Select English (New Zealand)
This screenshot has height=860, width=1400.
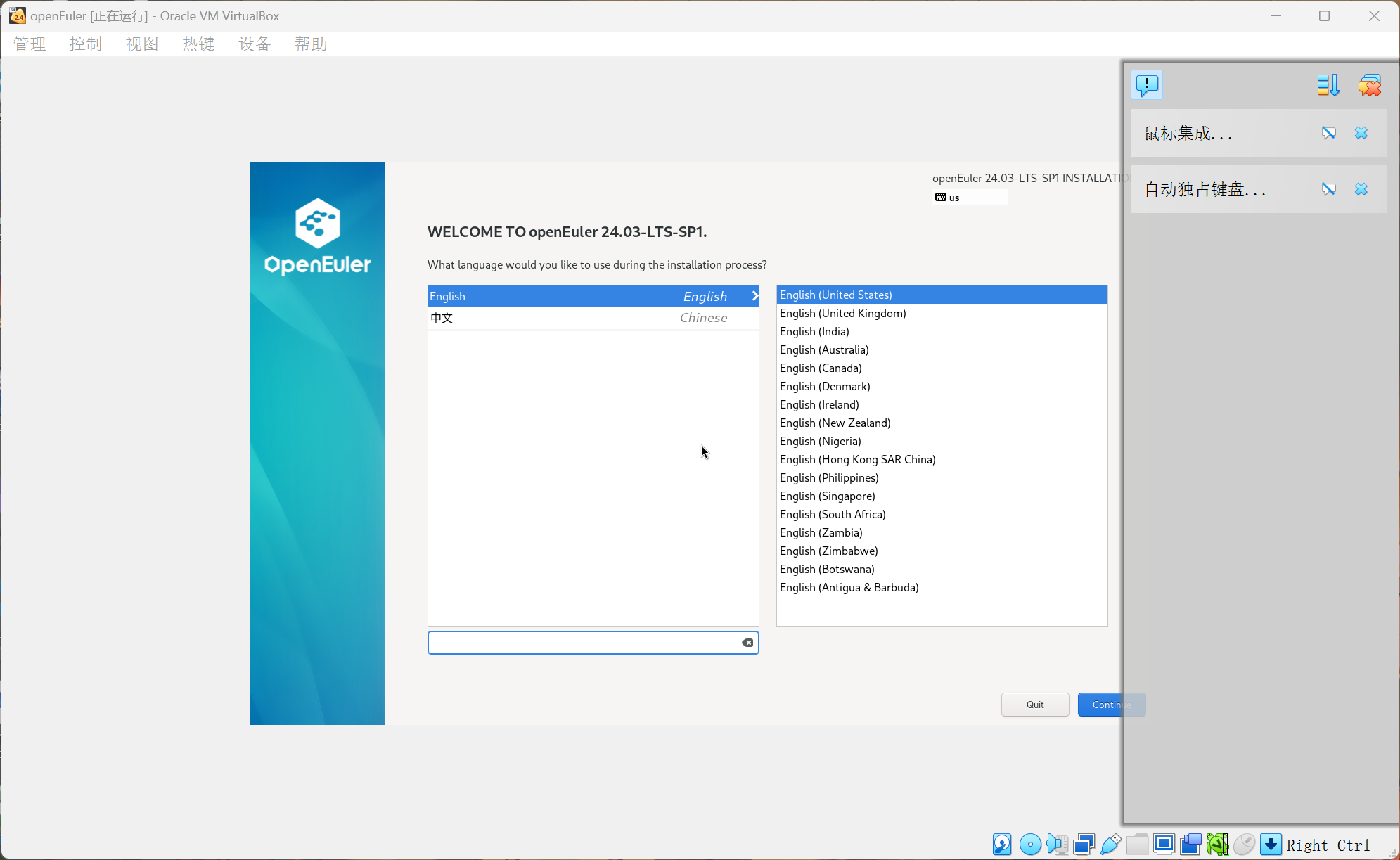942,423
